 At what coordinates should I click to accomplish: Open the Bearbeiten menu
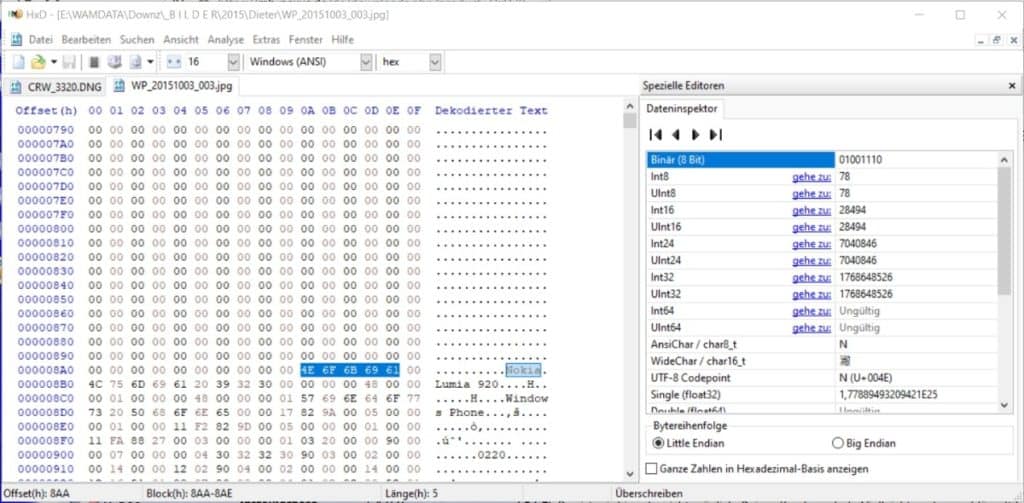[x=86, y=40]
